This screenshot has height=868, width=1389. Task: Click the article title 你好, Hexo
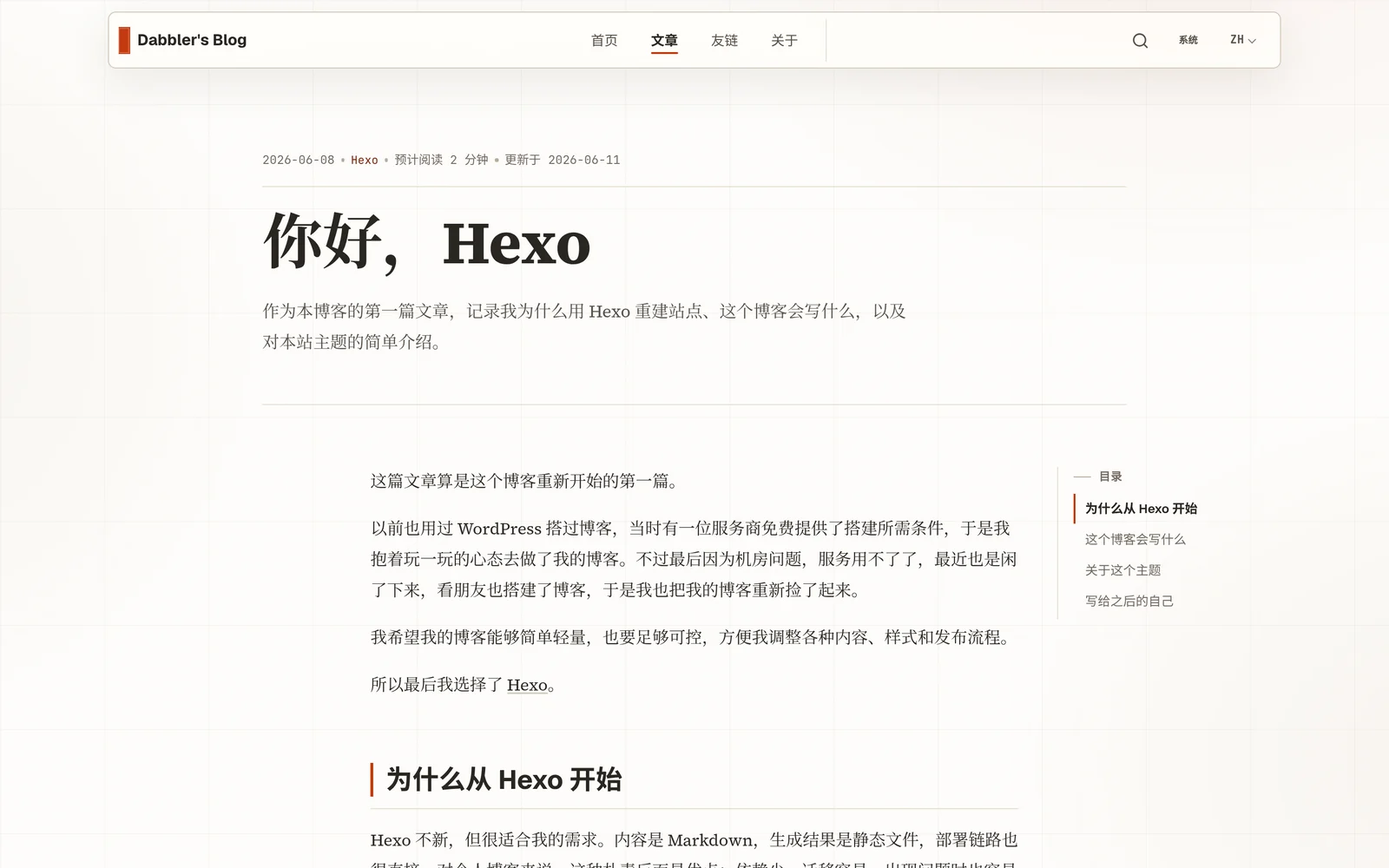[x=426, y=241]
